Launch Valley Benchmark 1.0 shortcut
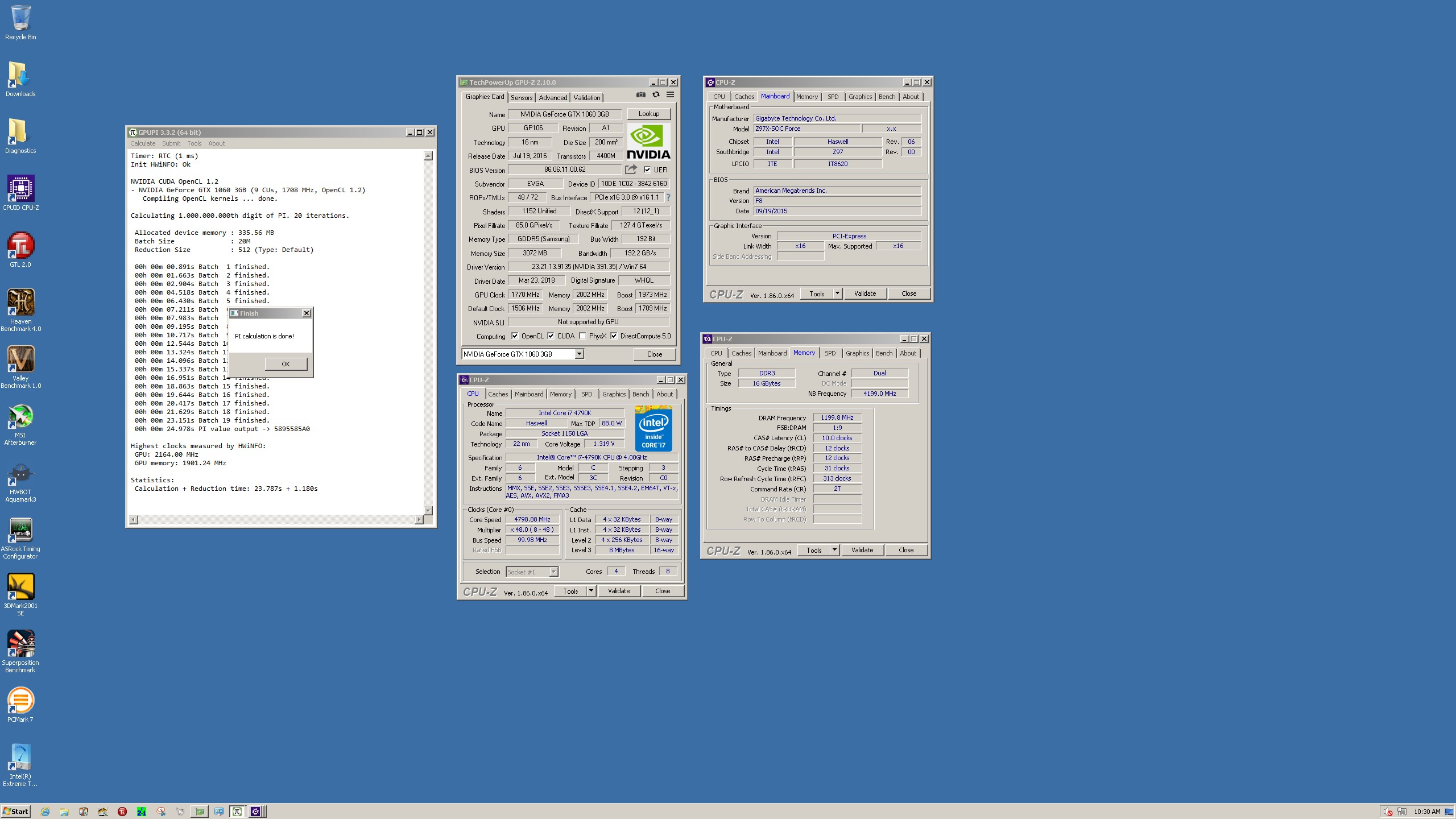This screenshot has height=819, width=1456. 20,367
